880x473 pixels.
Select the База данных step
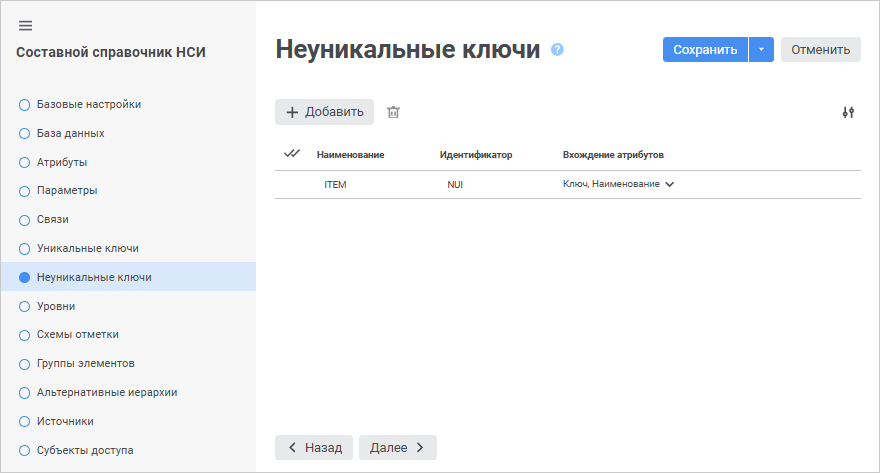tap(70, 133)
